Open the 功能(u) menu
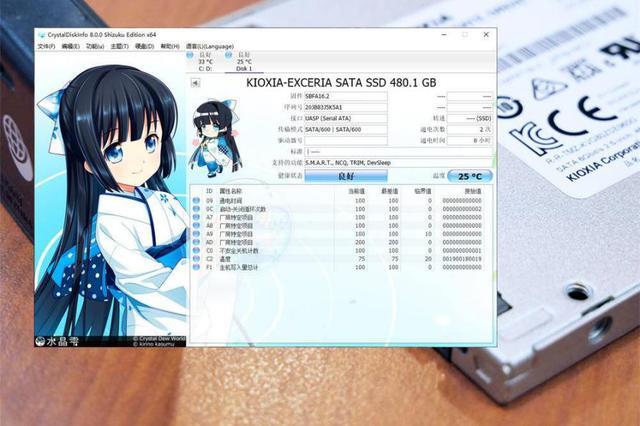Screen dimensions: 640x426 (95, 46)
